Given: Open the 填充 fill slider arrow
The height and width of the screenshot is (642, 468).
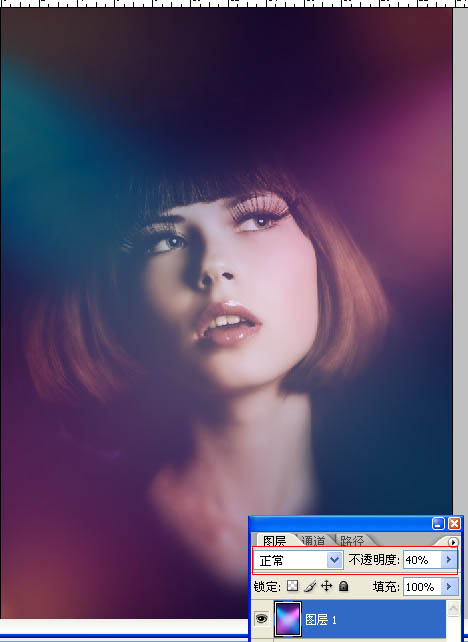Looking at the screenshot, I should [448, 587].
